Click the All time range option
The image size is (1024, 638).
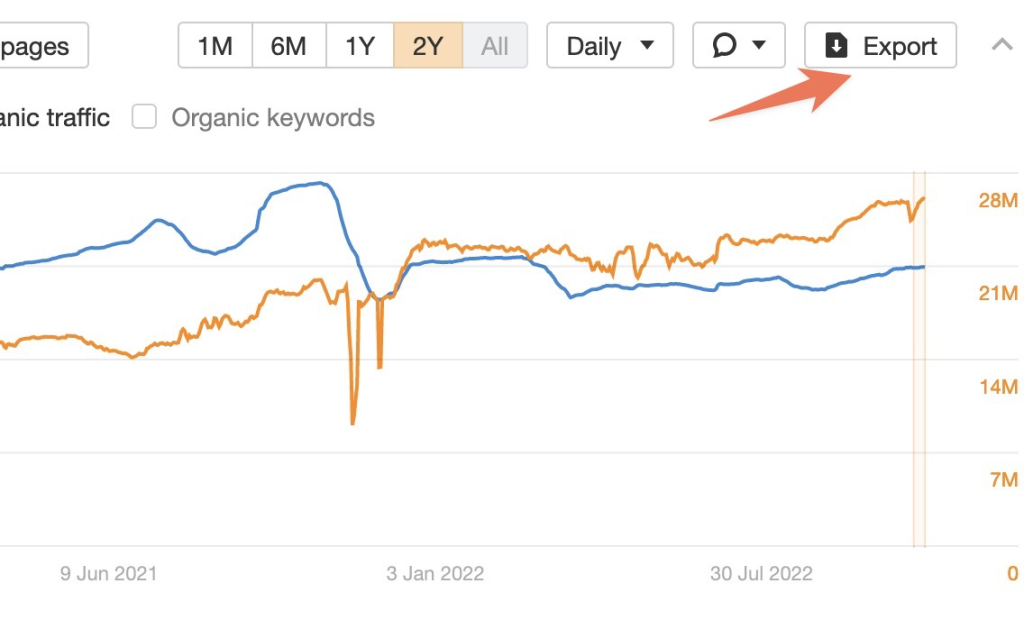click(494, 46)
